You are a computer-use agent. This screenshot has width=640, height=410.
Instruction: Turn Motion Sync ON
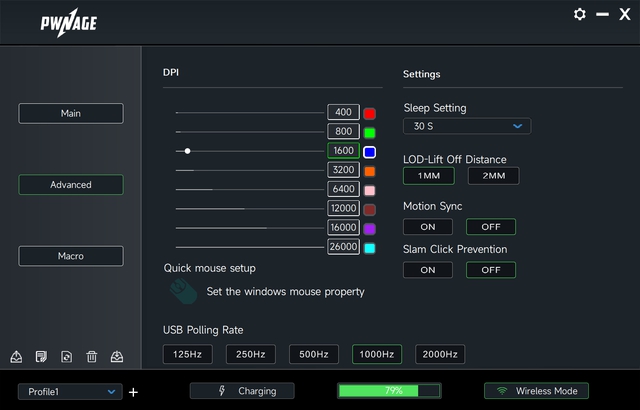pyautogui.click(x=428, y=227)
